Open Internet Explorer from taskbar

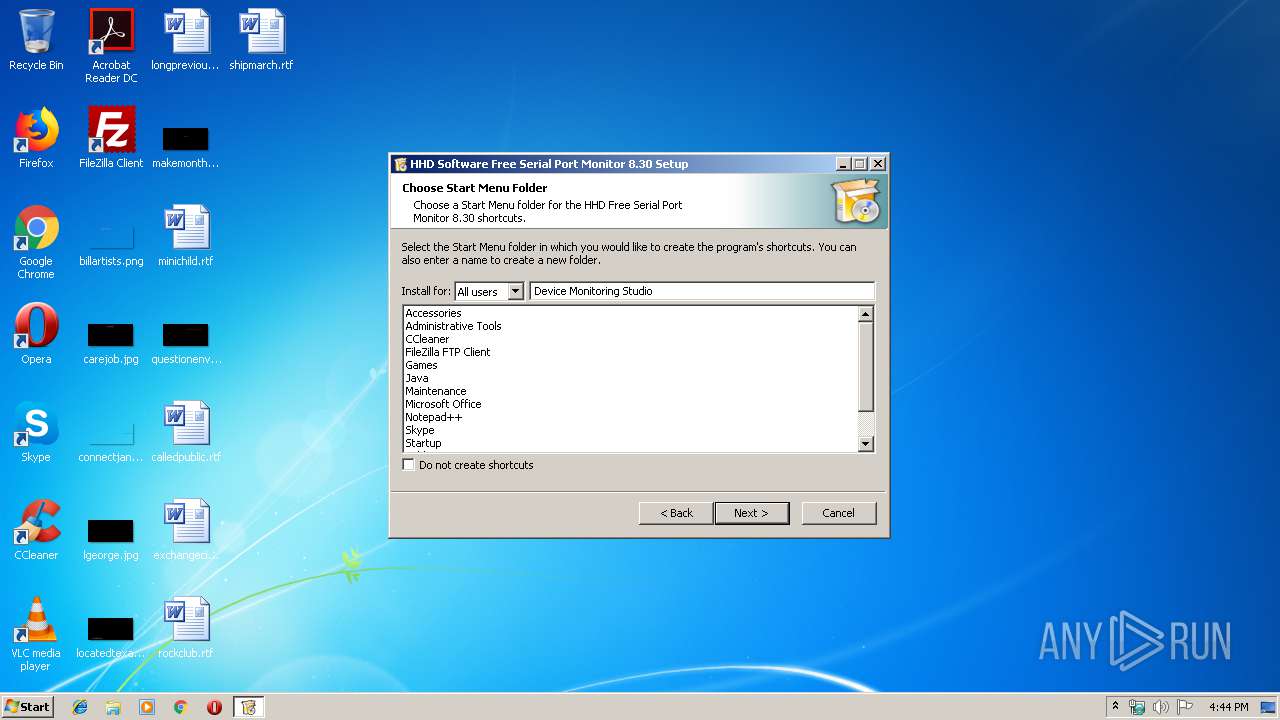point(80,707)
